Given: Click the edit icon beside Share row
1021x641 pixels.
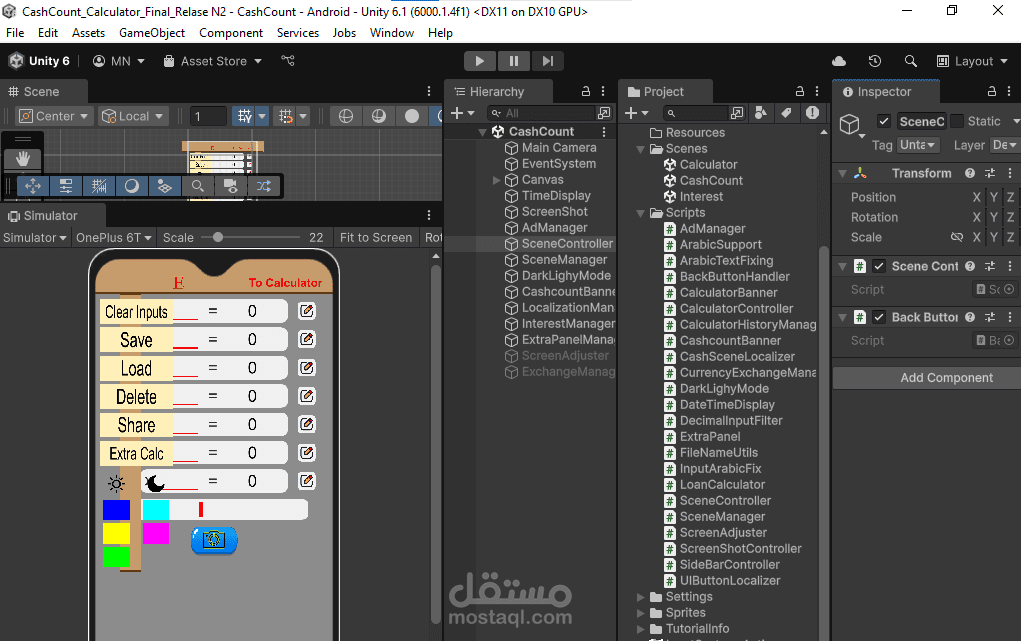Looking at the screenshot, I should [307, 424].
